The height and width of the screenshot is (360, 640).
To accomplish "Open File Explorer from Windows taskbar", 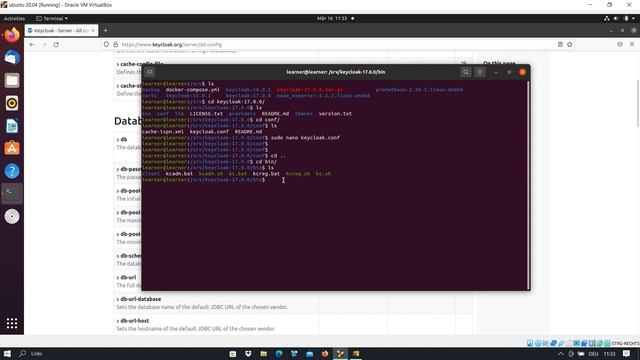I will [x=264, y=353].
